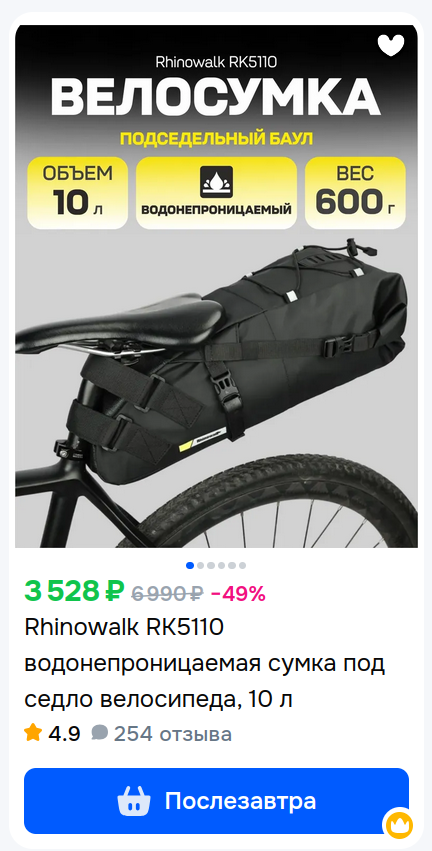Open the 254 отзыва reviews link
The width and height of the screenshot is (432, 851).
[x=173, y=734]
